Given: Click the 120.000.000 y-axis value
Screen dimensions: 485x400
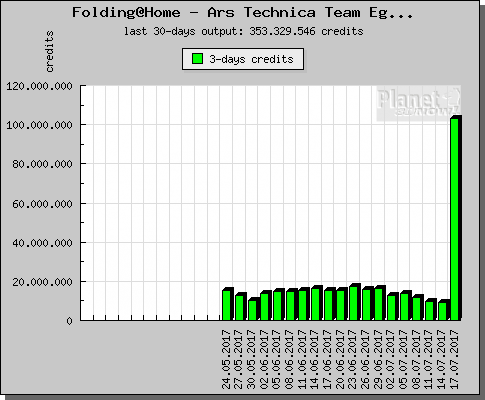Looking at the screenshot, I should point(39,86).
